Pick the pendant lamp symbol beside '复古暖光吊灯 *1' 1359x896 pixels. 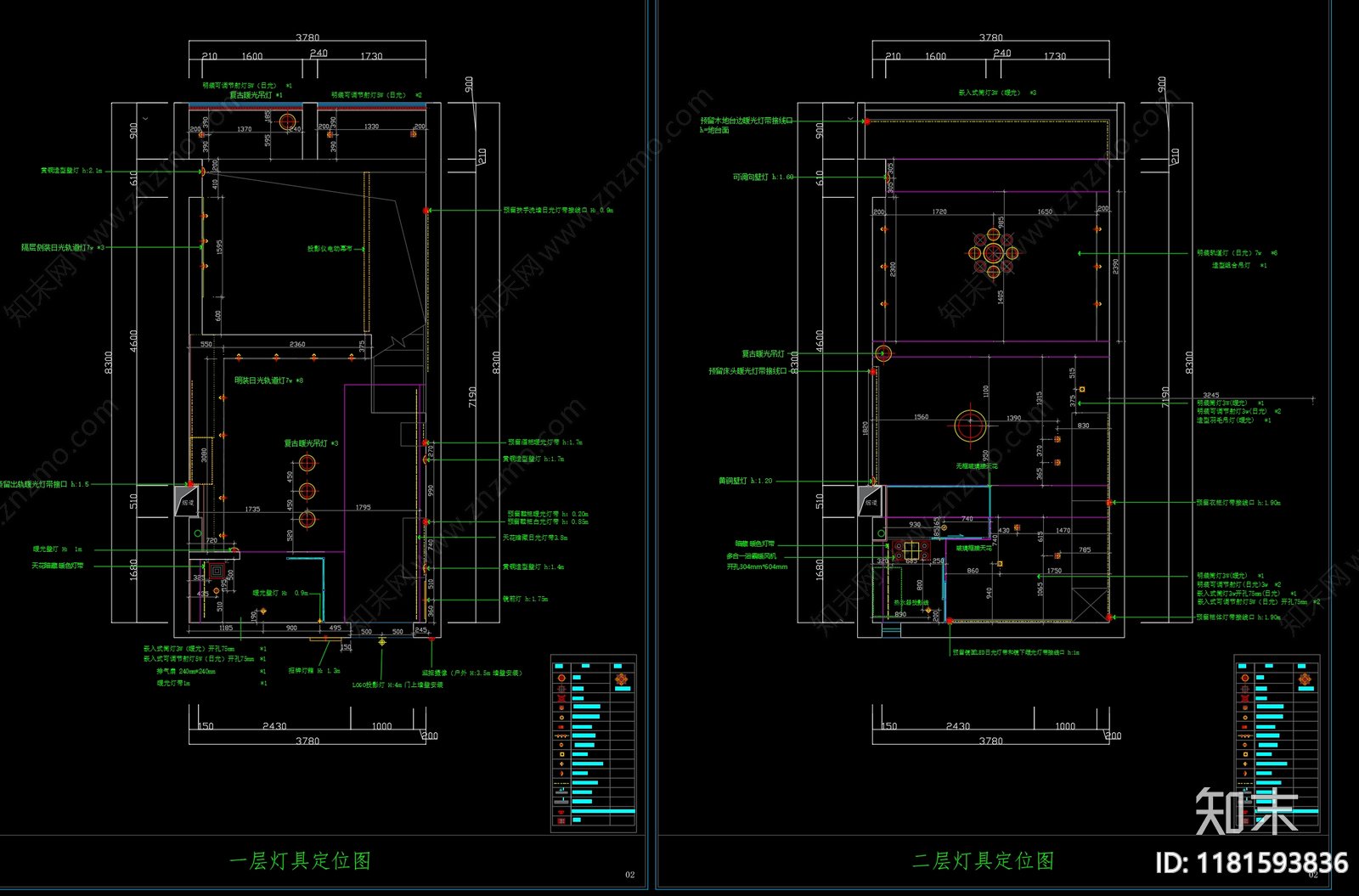287,121
